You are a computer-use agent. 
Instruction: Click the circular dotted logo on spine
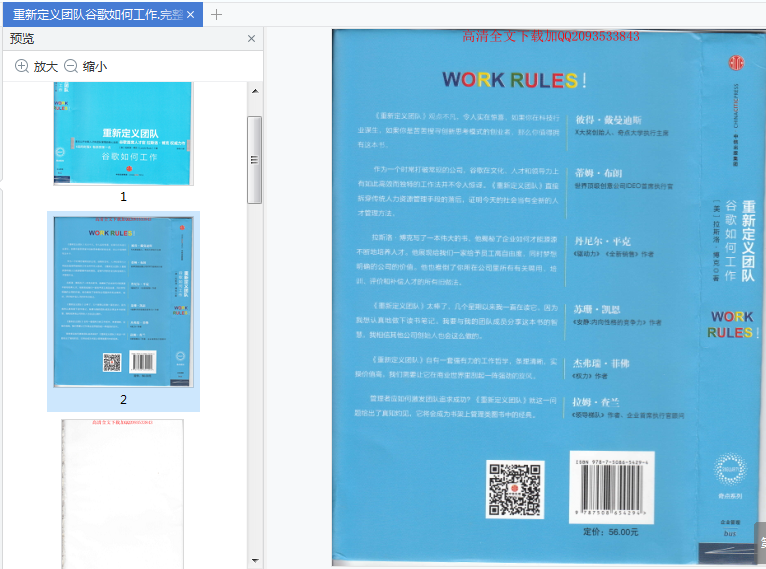tap(730, 469)
